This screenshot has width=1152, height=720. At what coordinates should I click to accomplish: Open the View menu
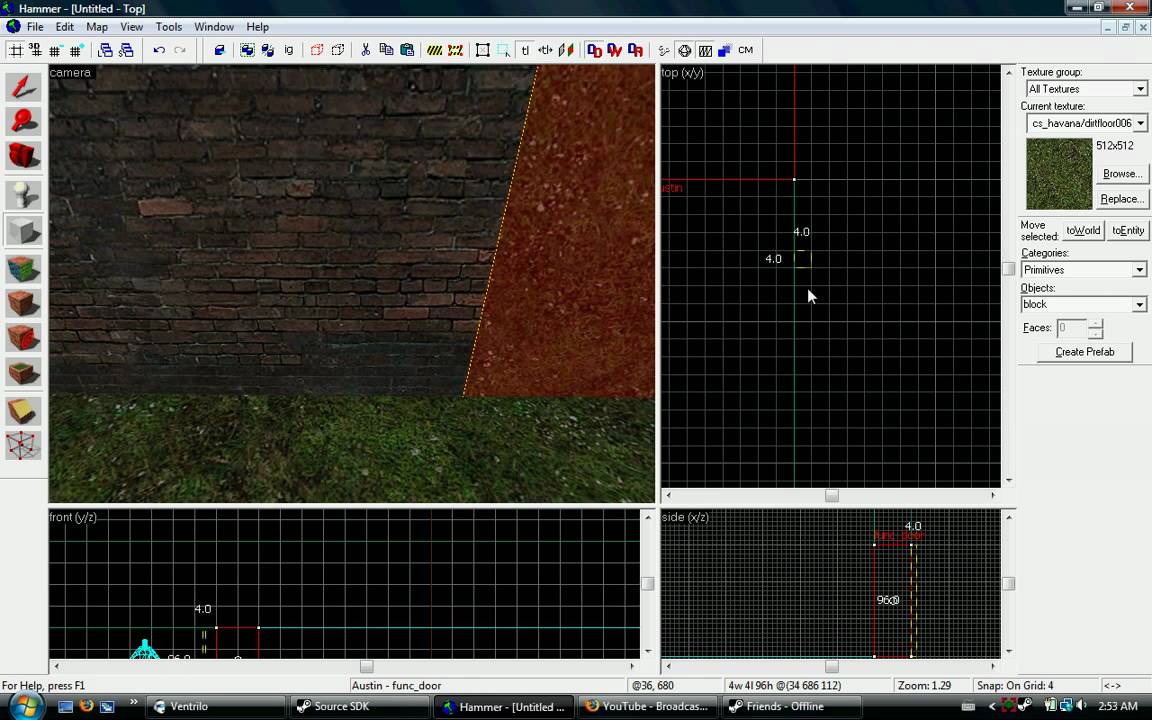[x=132, y=26]
